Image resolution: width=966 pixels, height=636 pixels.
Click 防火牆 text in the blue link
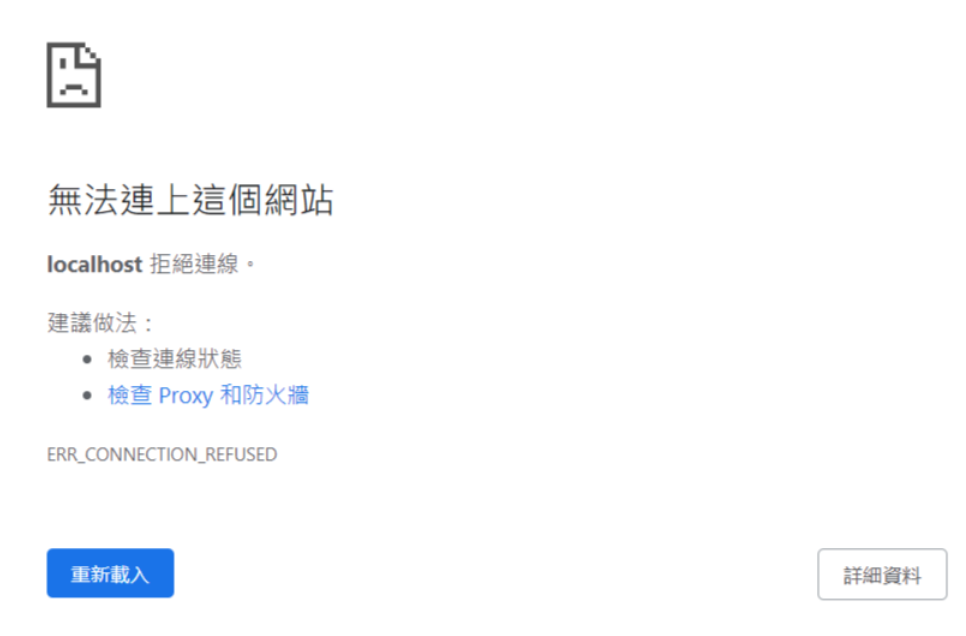click(x=276, y=394)
